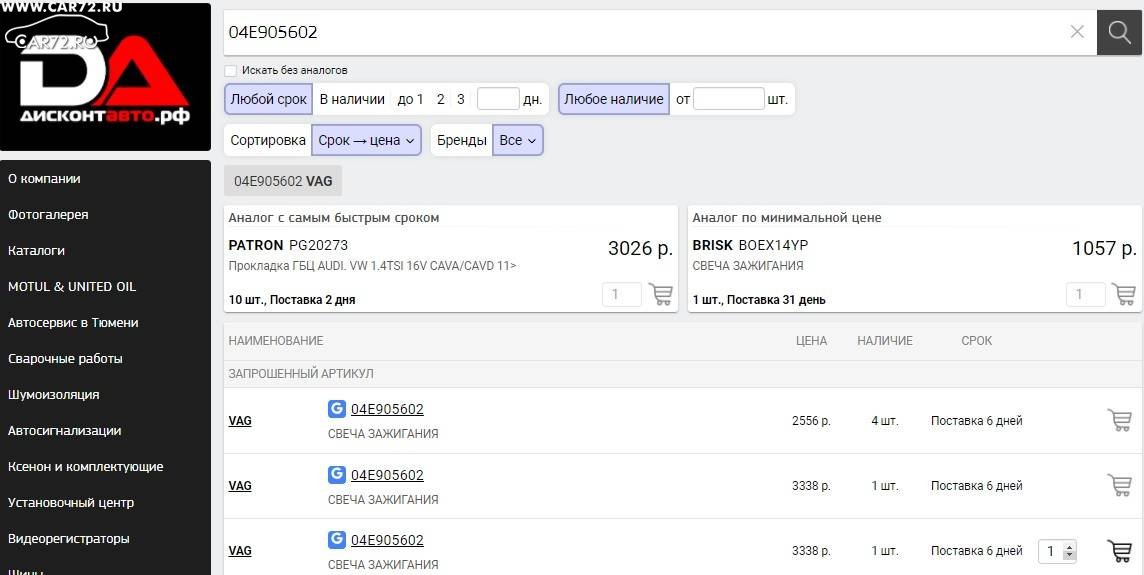Click the 2556 р. price cell
This screenshot has width=1144, height=575.
coord(811,421)
